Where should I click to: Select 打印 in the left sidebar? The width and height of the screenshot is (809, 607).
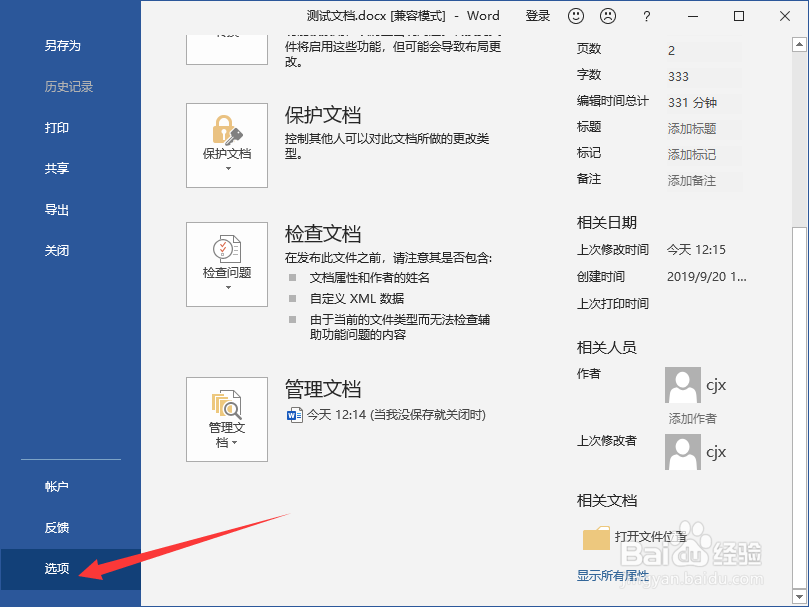[x=57, y=127]
